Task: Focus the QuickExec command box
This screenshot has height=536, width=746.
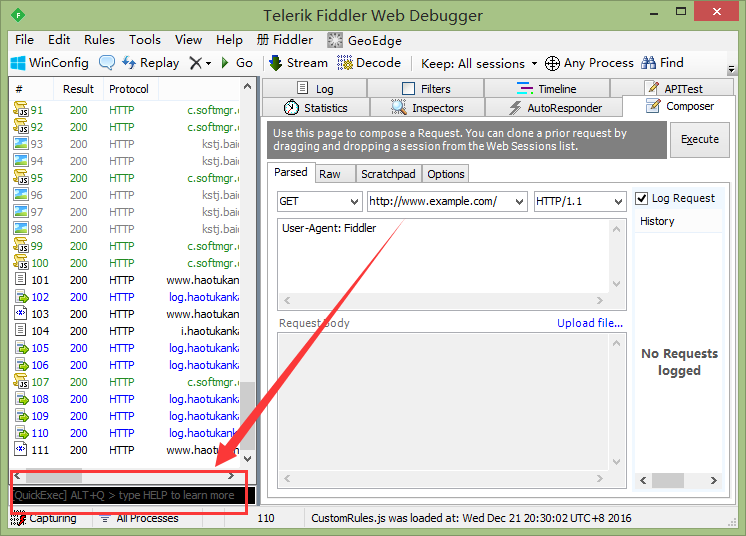Action: (133, 495)
